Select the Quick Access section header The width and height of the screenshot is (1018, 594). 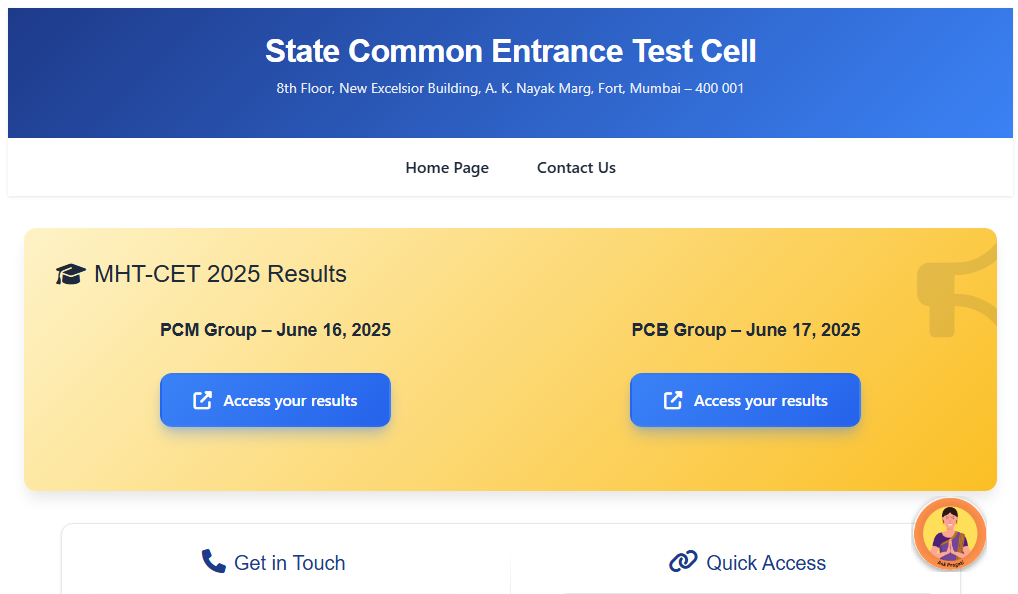point(766,562)
